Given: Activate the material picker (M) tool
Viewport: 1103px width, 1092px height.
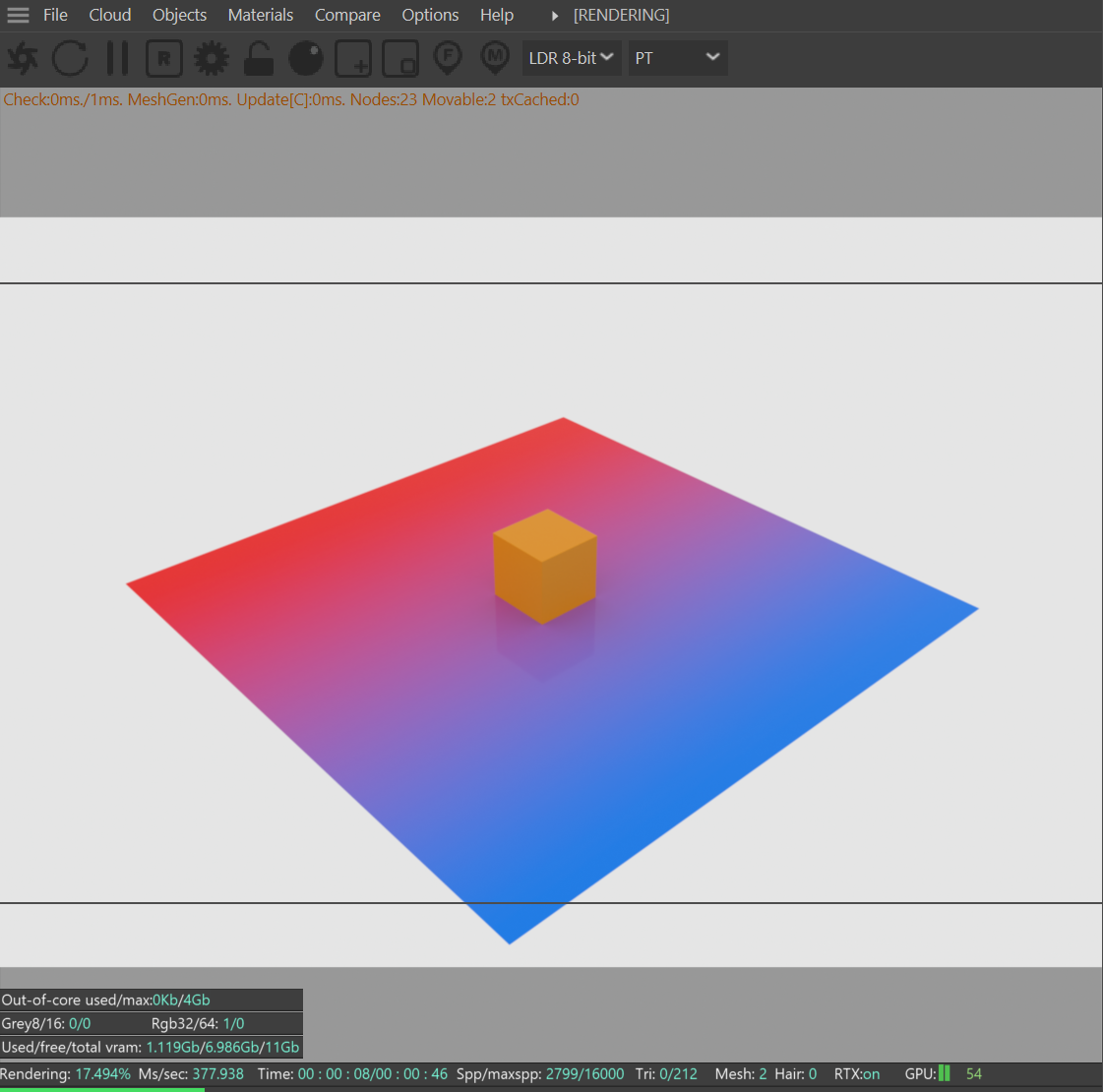Looking at the screenshot, I should 495,58.
